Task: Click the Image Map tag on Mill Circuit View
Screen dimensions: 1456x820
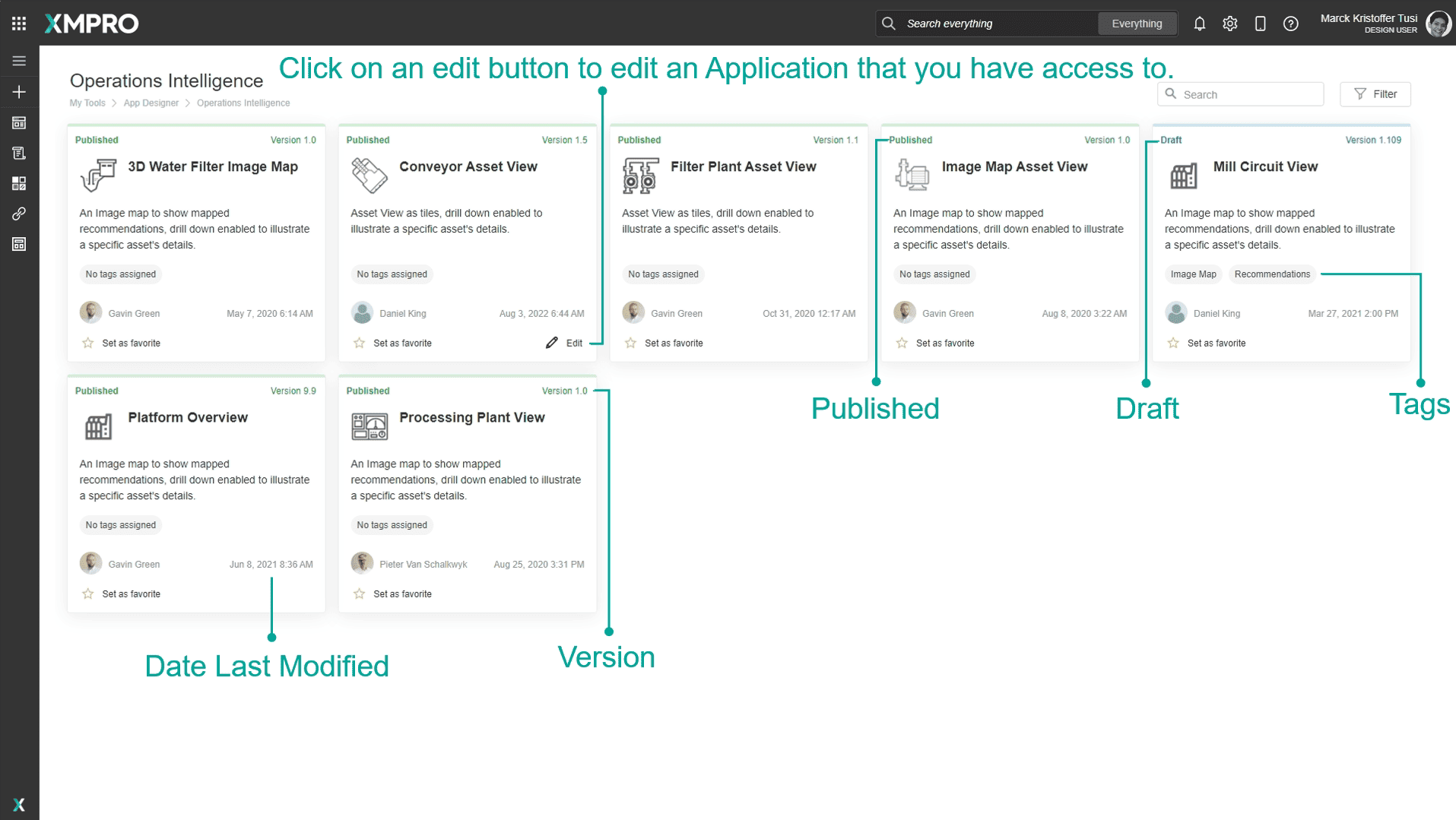Action: pos(1192,274)
